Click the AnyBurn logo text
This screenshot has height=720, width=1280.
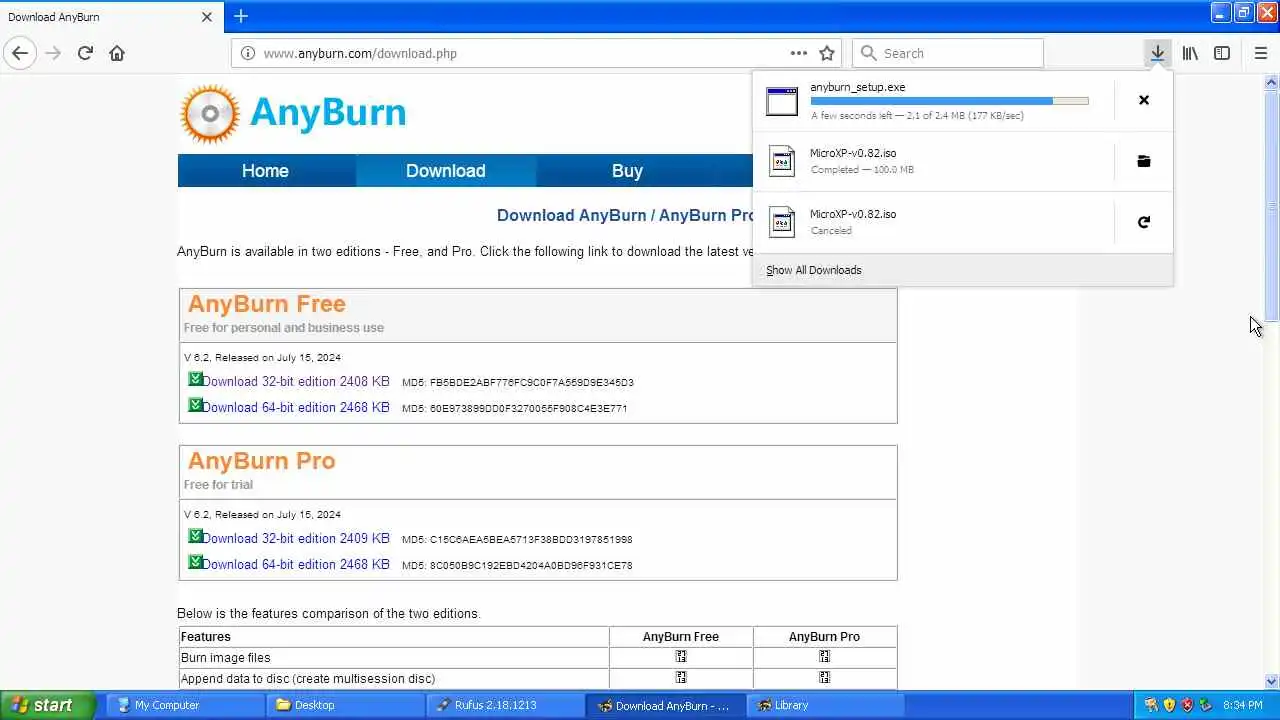click(x=328, y=112)
